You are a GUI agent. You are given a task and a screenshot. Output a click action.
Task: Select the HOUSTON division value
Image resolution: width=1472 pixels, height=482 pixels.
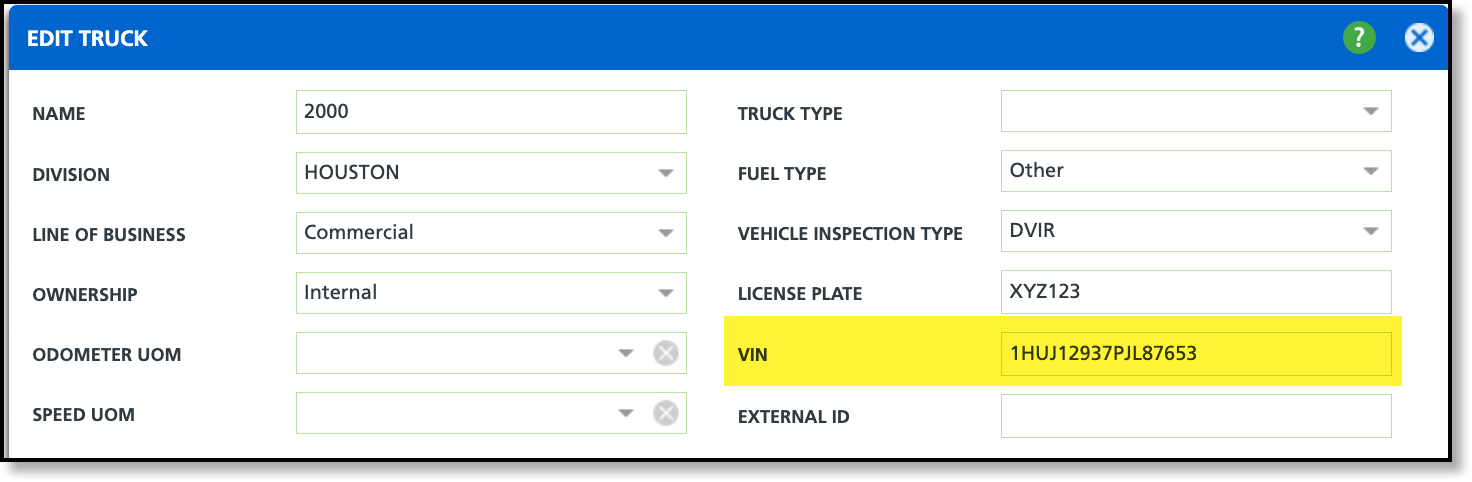[x=352, y=172]
